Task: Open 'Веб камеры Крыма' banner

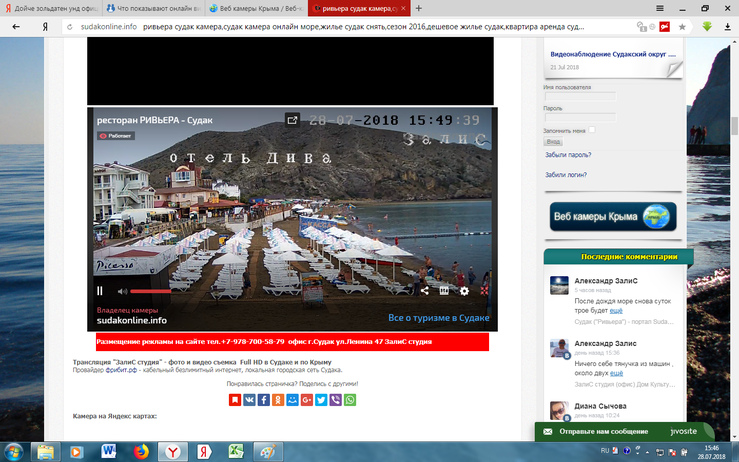Action: click(x=612, y=216)
